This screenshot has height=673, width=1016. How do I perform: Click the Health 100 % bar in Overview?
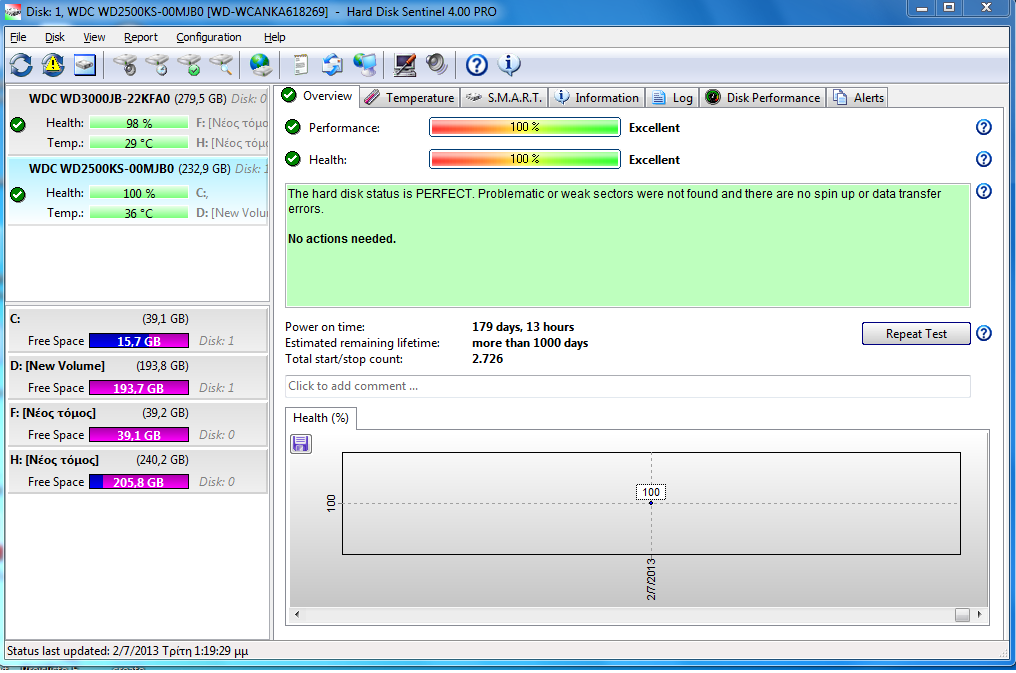(x=525, y=159)
